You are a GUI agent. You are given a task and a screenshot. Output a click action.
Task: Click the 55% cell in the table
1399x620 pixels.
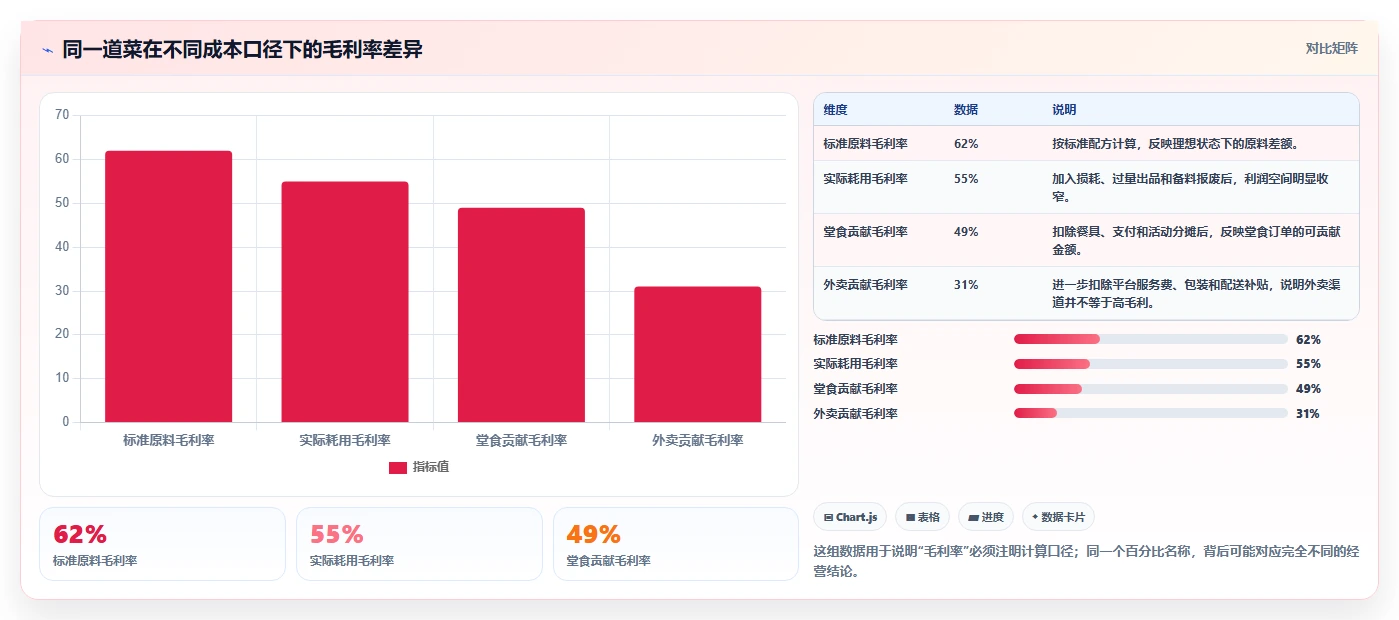tap(966, 178)
